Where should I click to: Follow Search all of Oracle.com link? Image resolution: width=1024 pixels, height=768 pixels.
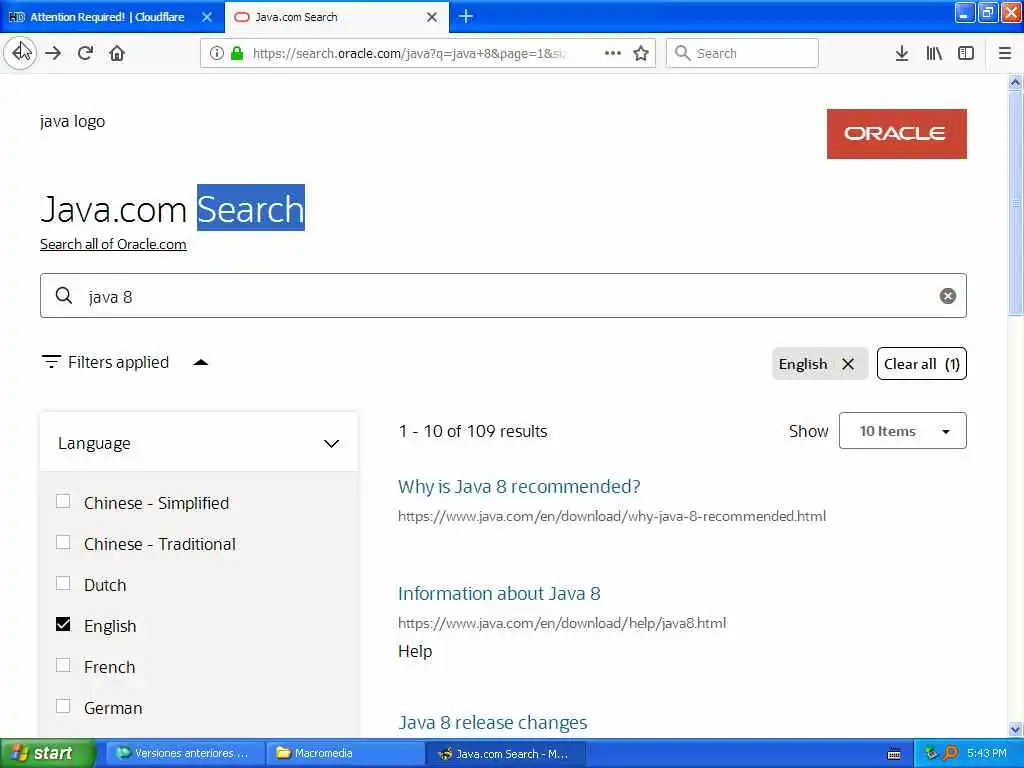[113, 244]
